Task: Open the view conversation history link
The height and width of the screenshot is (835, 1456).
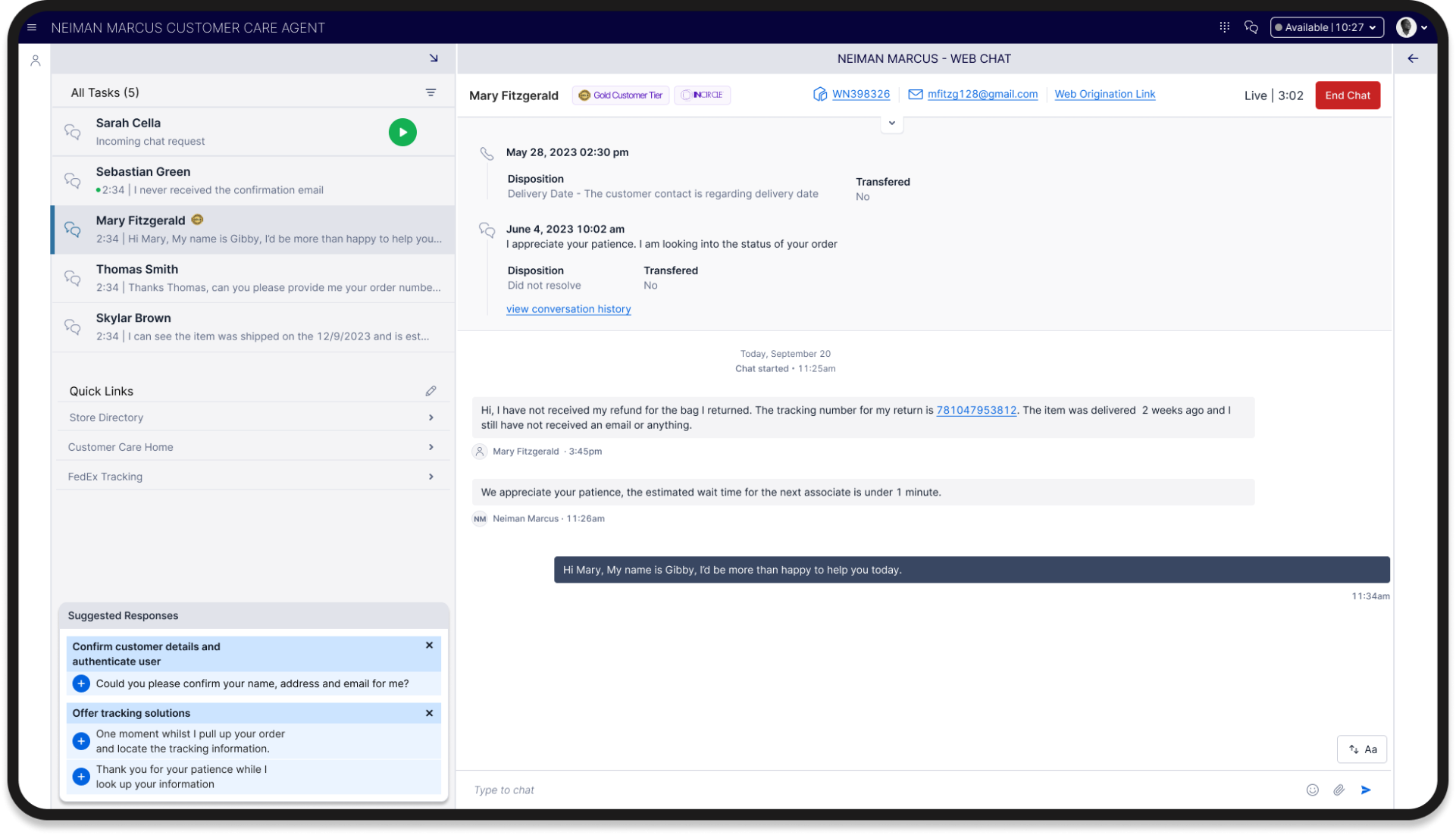Action: click(568, 309)
